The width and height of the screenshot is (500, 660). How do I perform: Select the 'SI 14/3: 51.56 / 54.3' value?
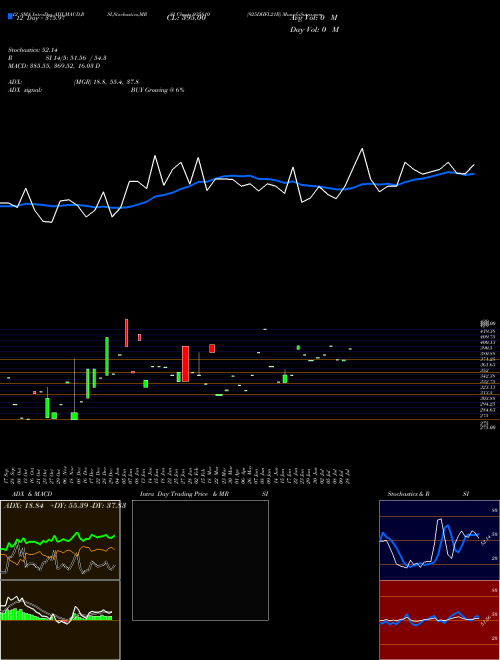click(x=76, y=58)
